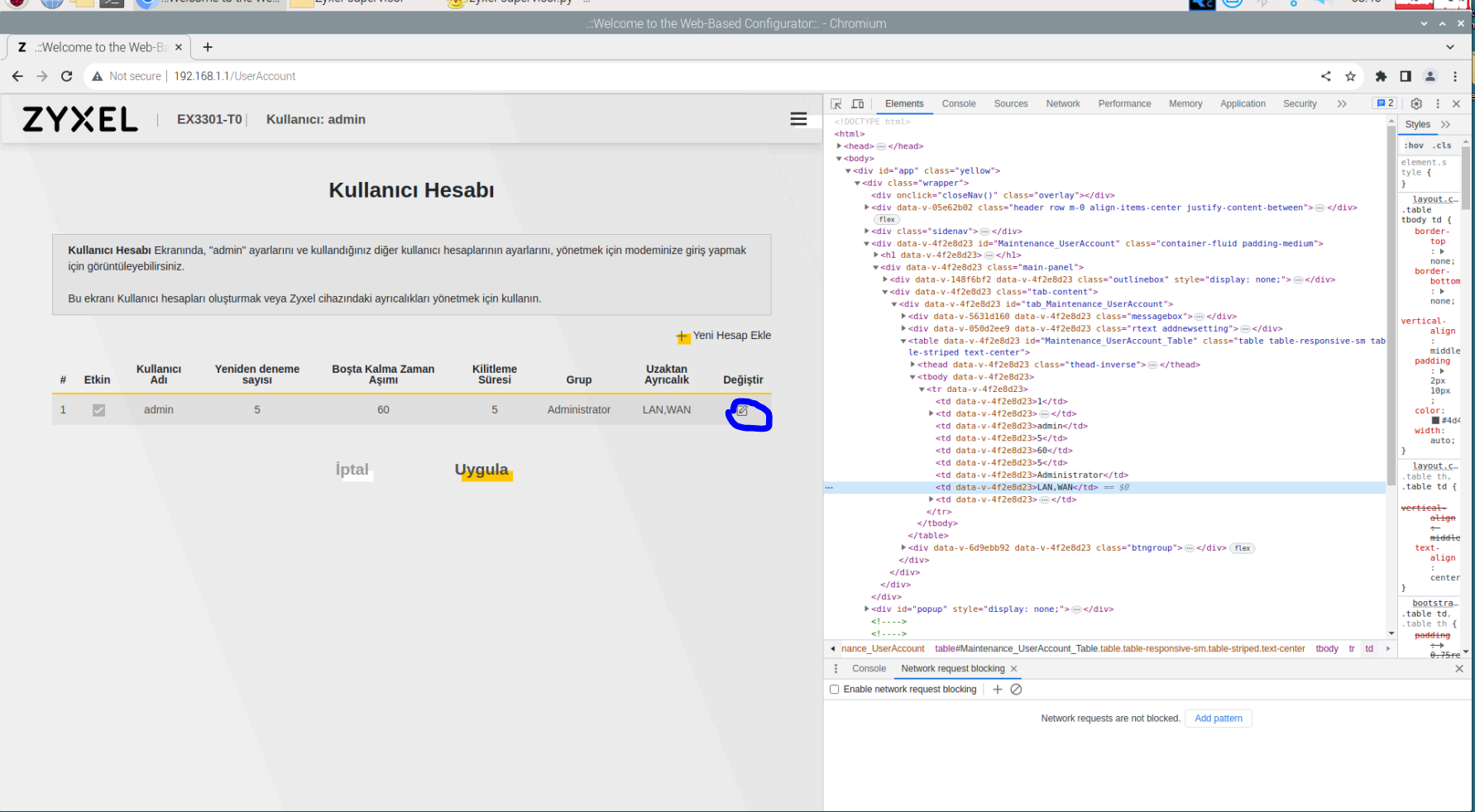1475x812 pixels.
Task: Switch to the Network tab
Action: pyautogui.click(x=1063, y=104)
